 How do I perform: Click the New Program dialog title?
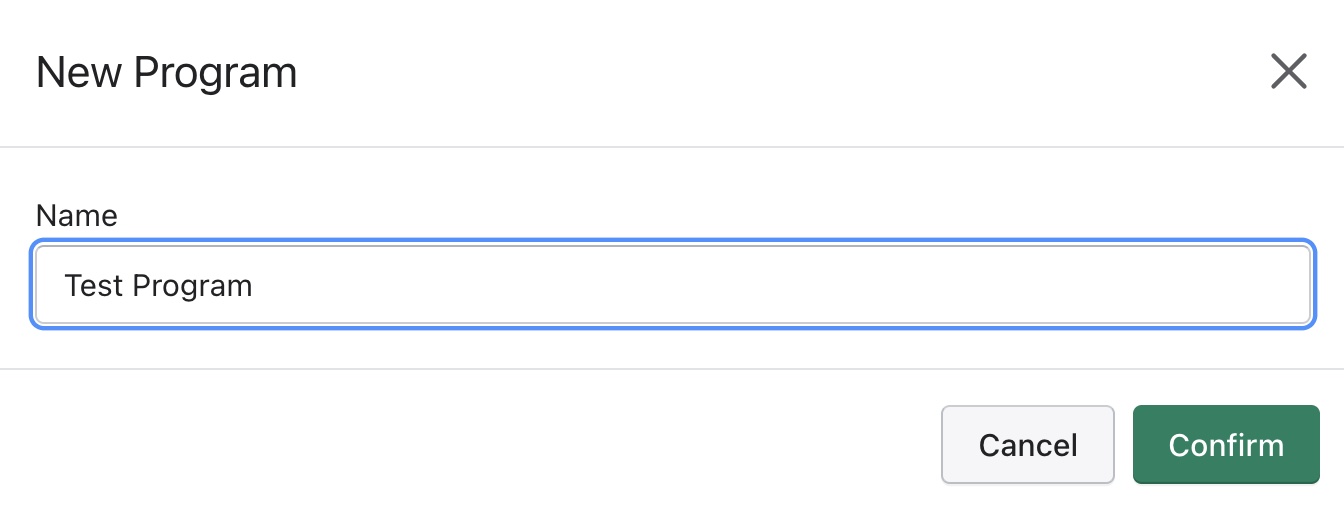click(x=166, y=73)
